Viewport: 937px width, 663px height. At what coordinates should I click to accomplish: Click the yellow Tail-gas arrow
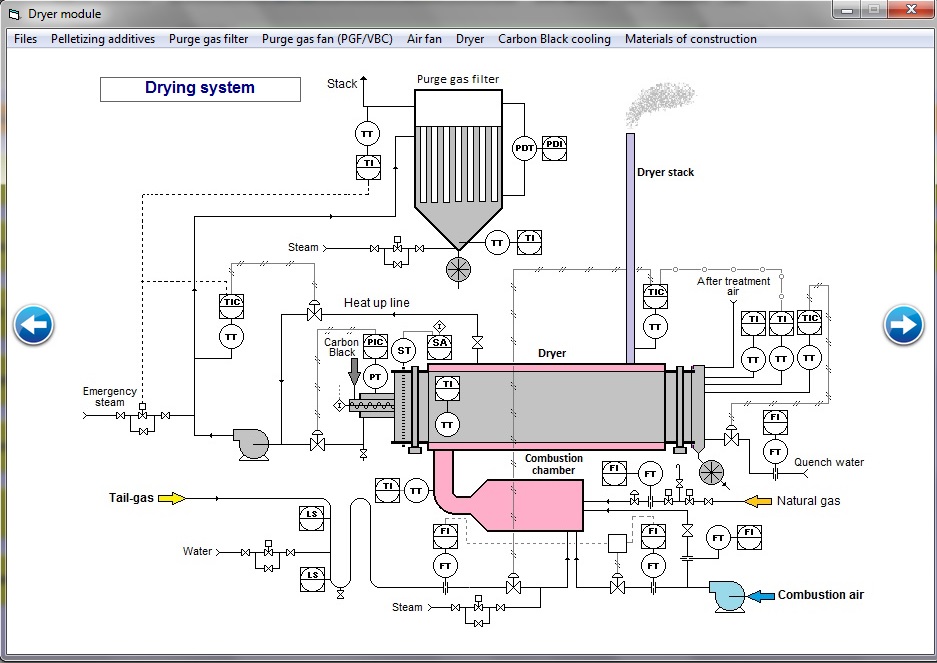click(172, 498)
